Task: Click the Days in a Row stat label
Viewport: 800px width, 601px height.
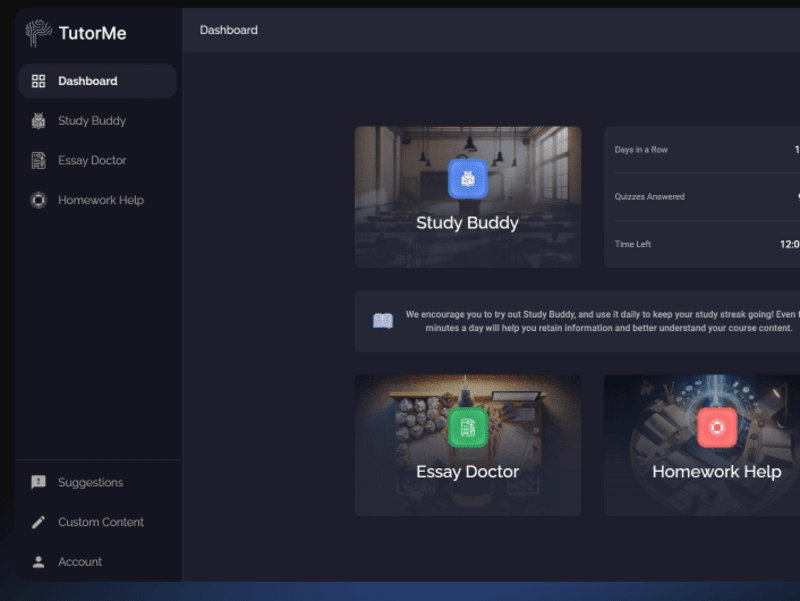Action: coord(641,149)
